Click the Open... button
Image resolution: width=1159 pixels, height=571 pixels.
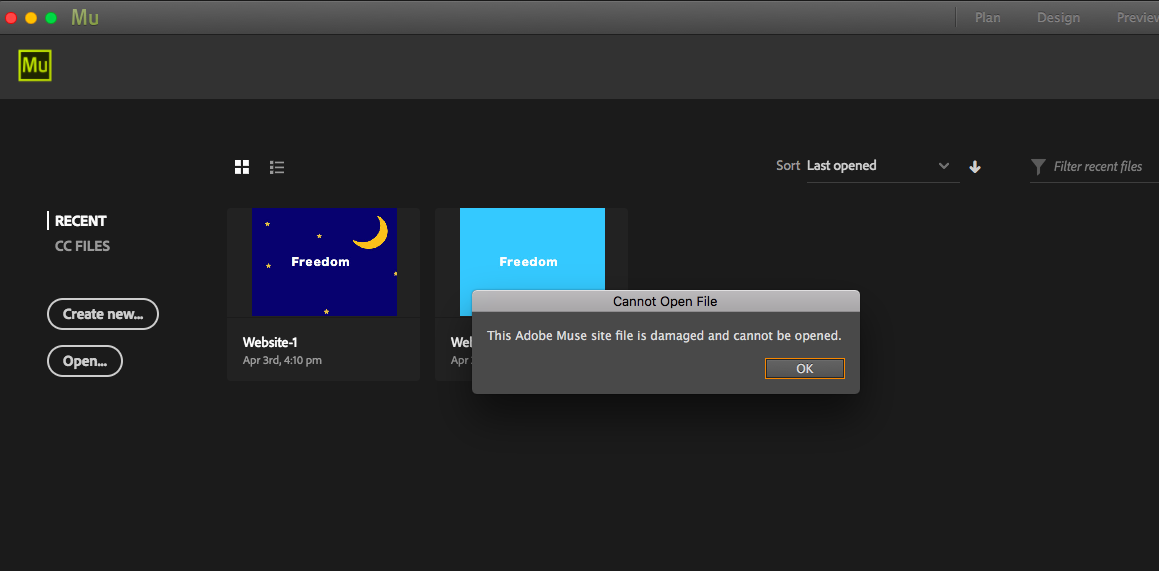85,361
